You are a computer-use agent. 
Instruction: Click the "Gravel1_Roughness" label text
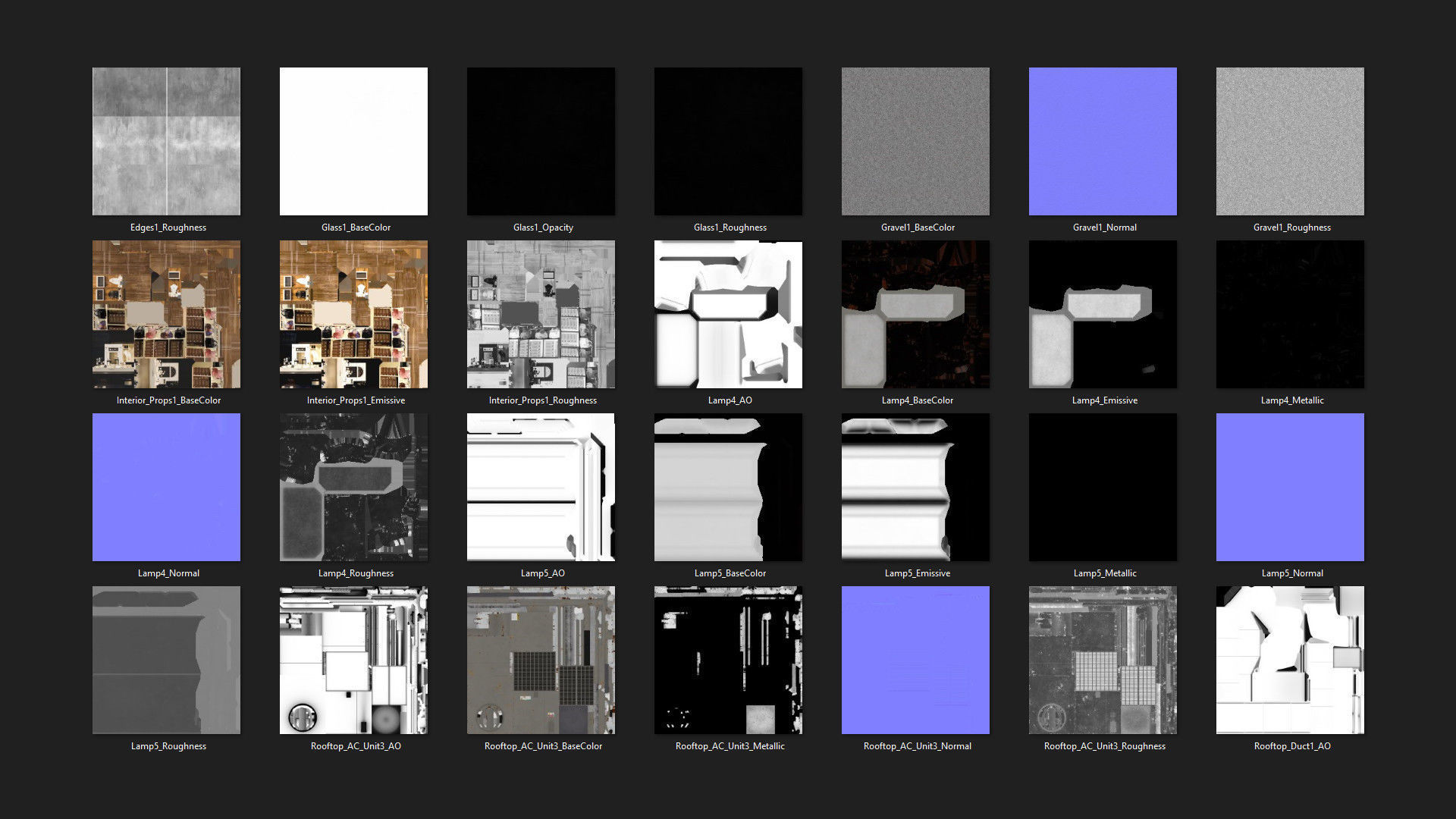1292,227
